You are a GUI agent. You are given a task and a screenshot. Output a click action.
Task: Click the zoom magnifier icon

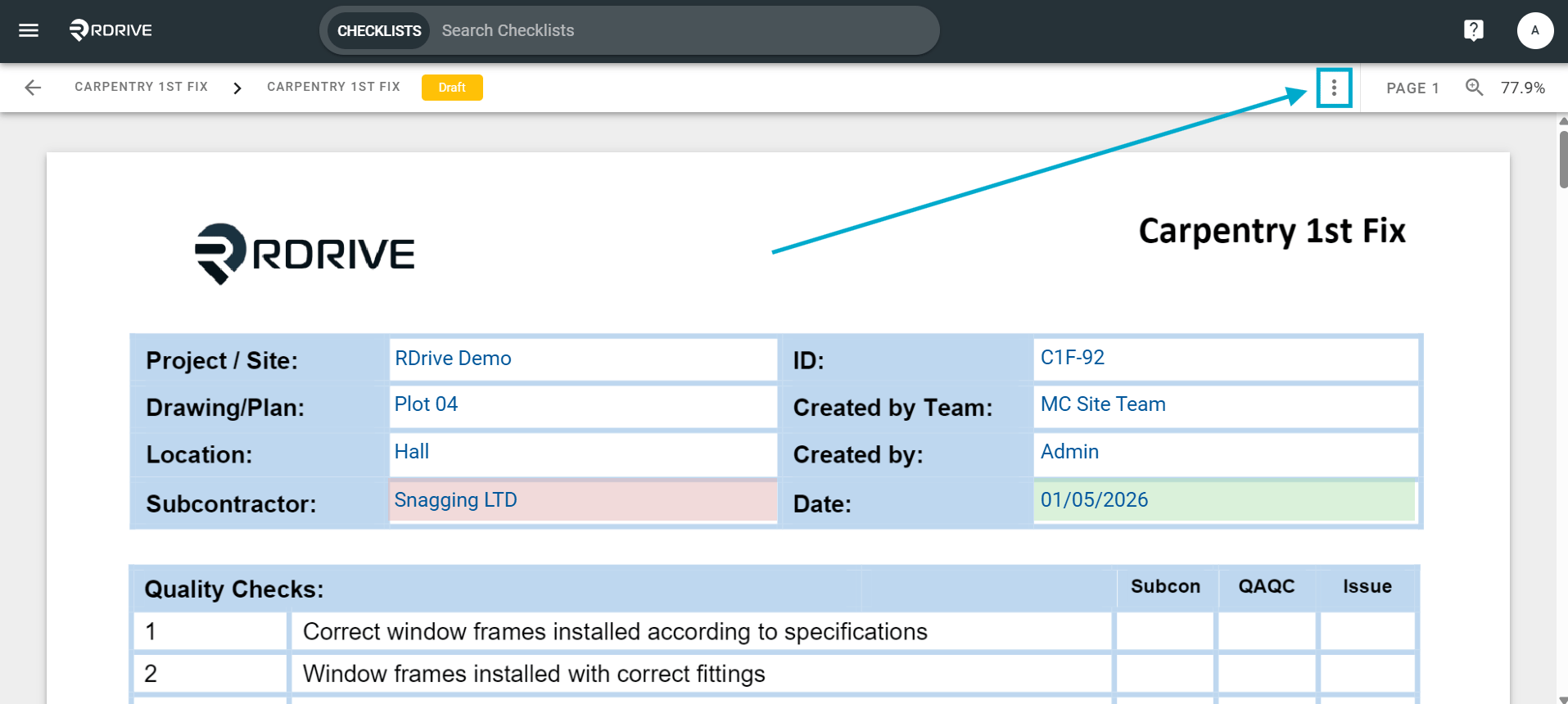pyautogui.click(x=1474, y=88)
